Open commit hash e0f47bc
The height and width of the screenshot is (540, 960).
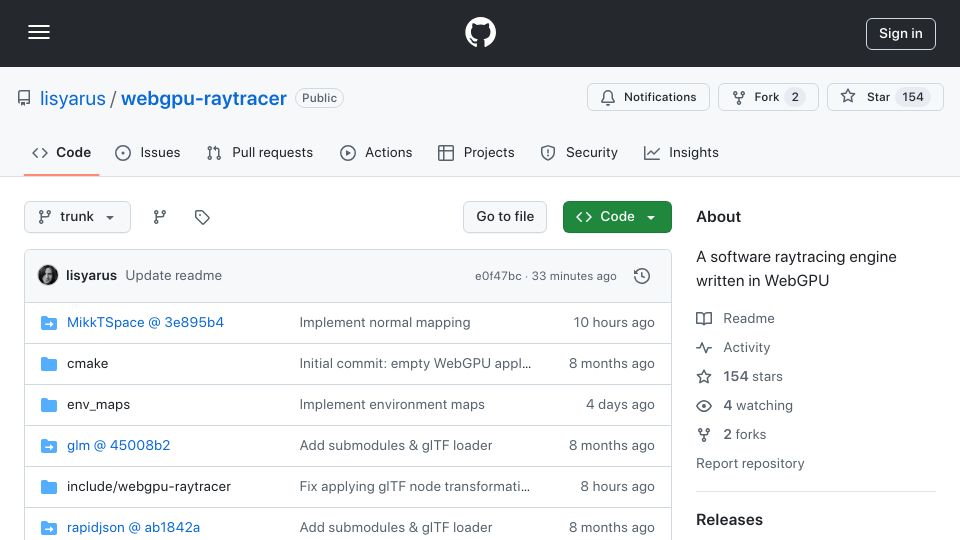point(498,276)
